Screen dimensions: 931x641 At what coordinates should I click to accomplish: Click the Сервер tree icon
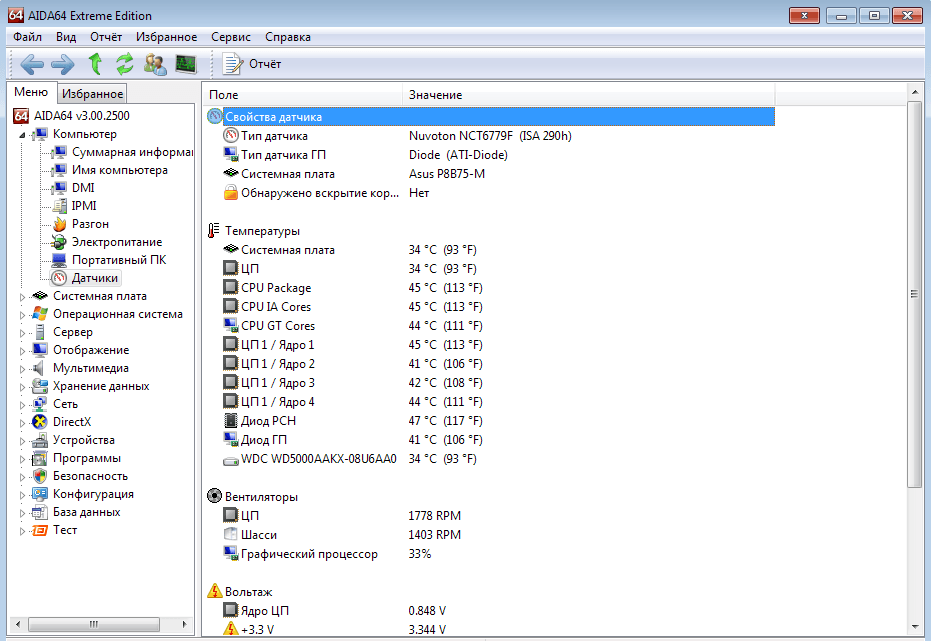coord(40,332)
